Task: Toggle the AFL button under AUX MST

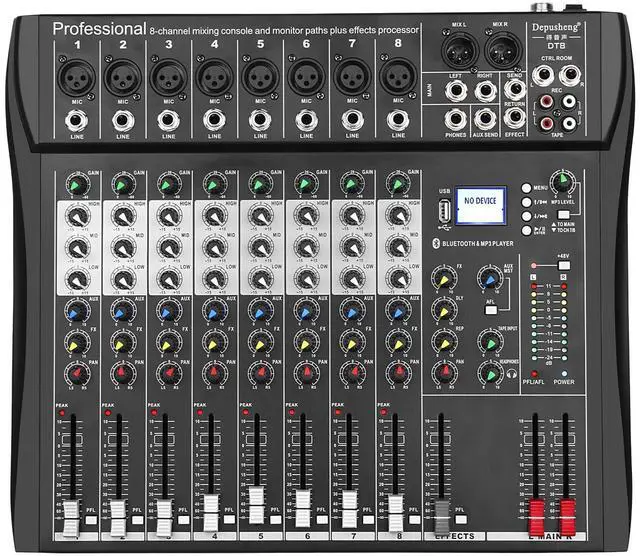Action: pyautogui.click(x=491, y=310)
